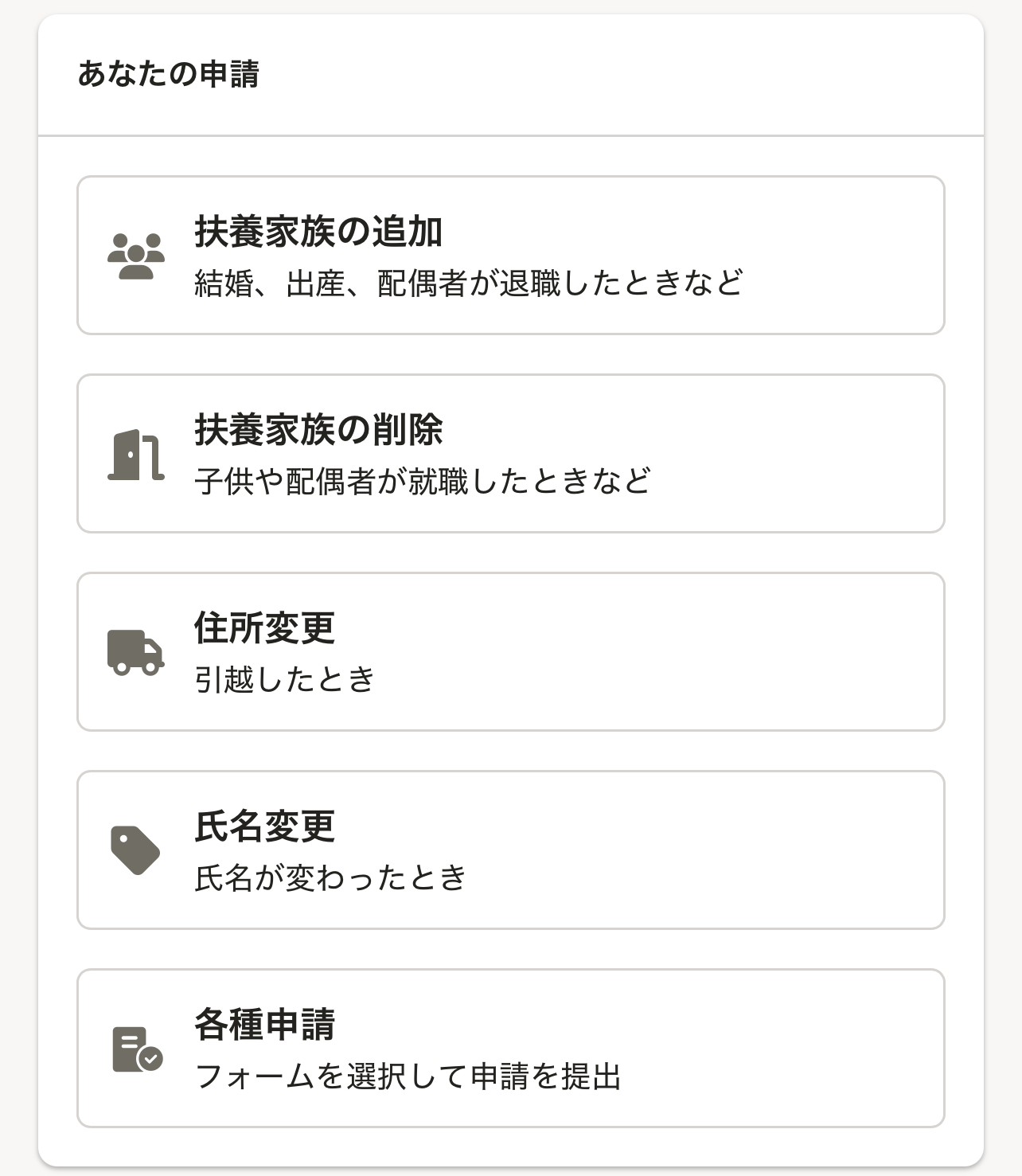Click the name tag icon
Screen dimensions: 1022x1176
pos(135,850)
